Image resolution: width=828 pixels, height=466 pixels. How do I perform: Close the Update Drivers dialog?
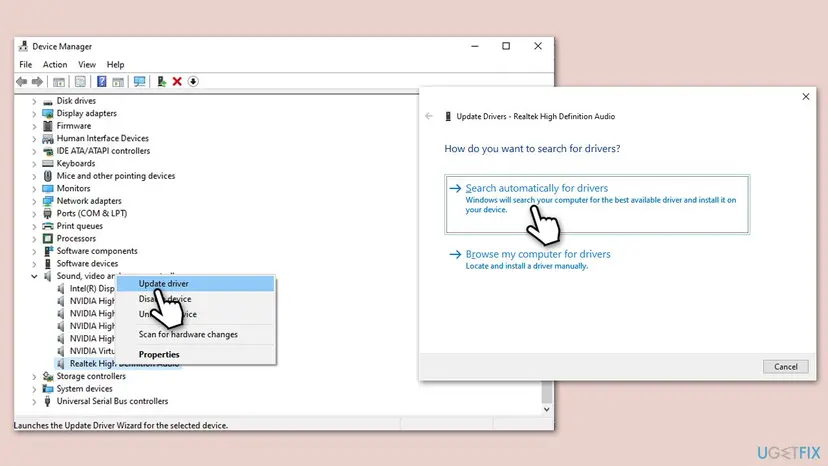(x=805, y=97)
